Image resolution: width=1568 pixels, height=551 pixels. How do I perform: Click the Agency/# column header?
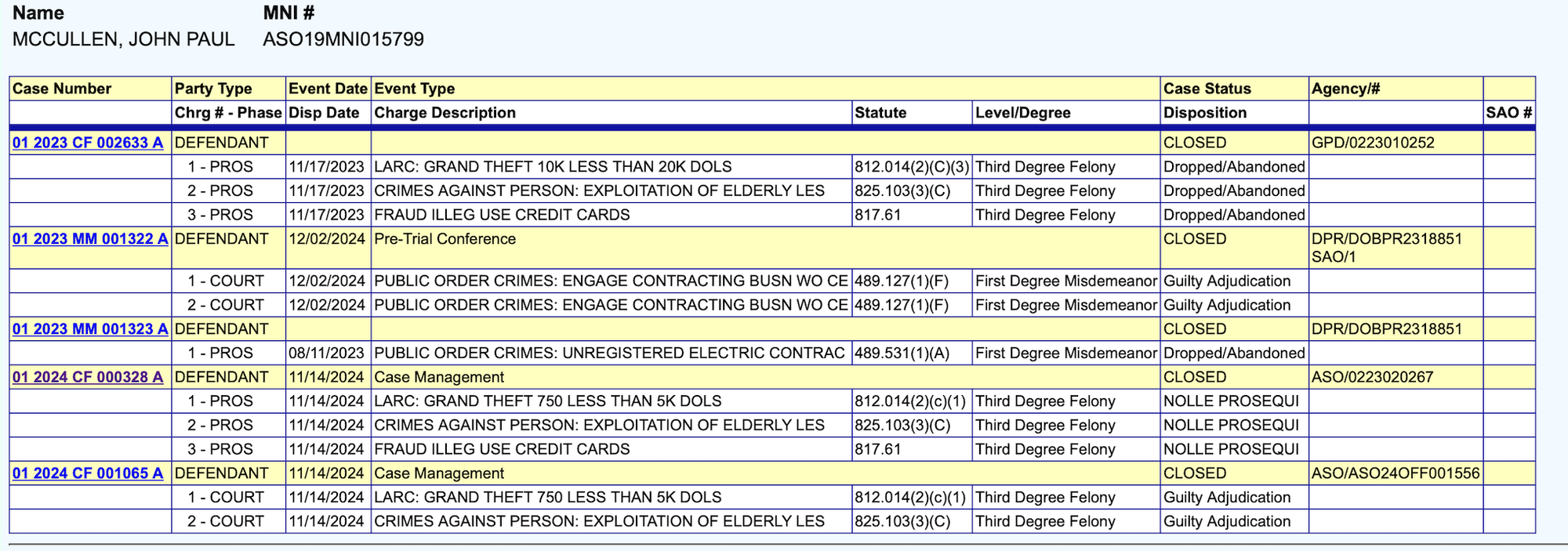(1345, 89)
